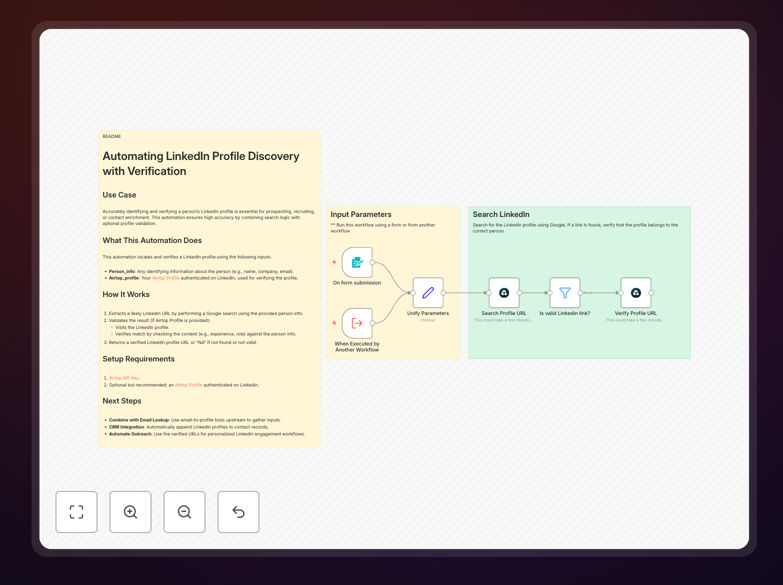Click the Airtop Profile link under inputs
783x585 pixels.
(166, 278)
